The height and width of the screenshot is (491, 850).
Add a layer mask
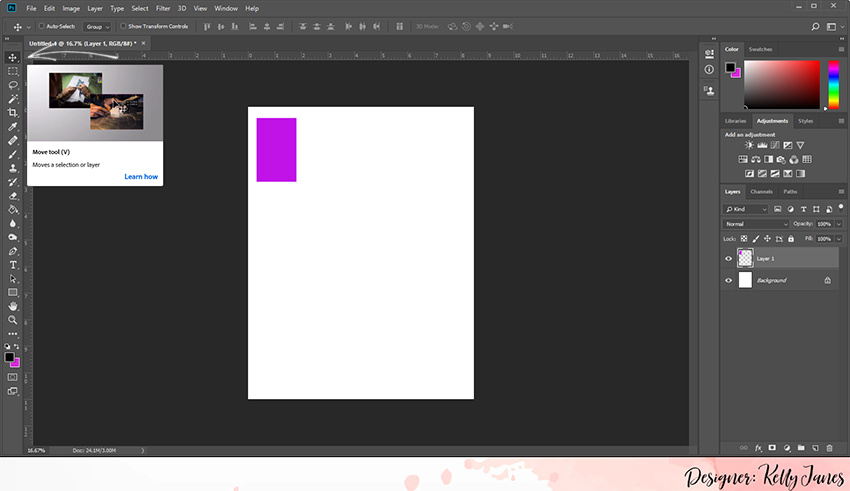[772, 448]
